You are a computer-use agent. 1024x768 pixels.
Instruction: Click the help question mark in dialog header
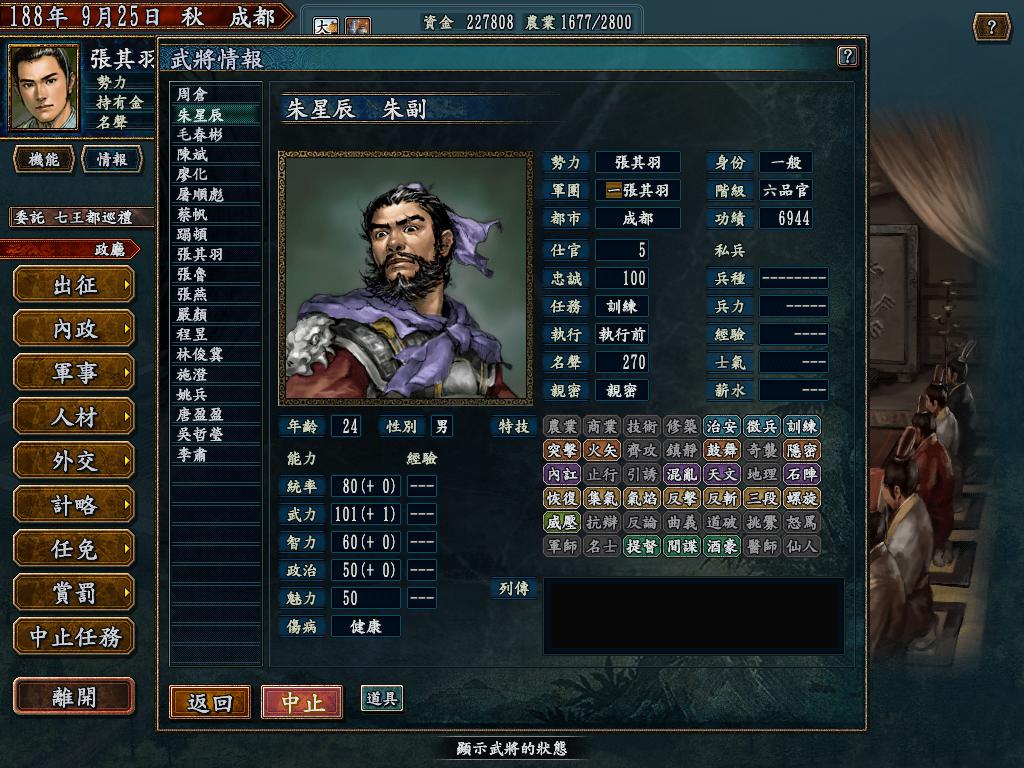click(847, 56)
